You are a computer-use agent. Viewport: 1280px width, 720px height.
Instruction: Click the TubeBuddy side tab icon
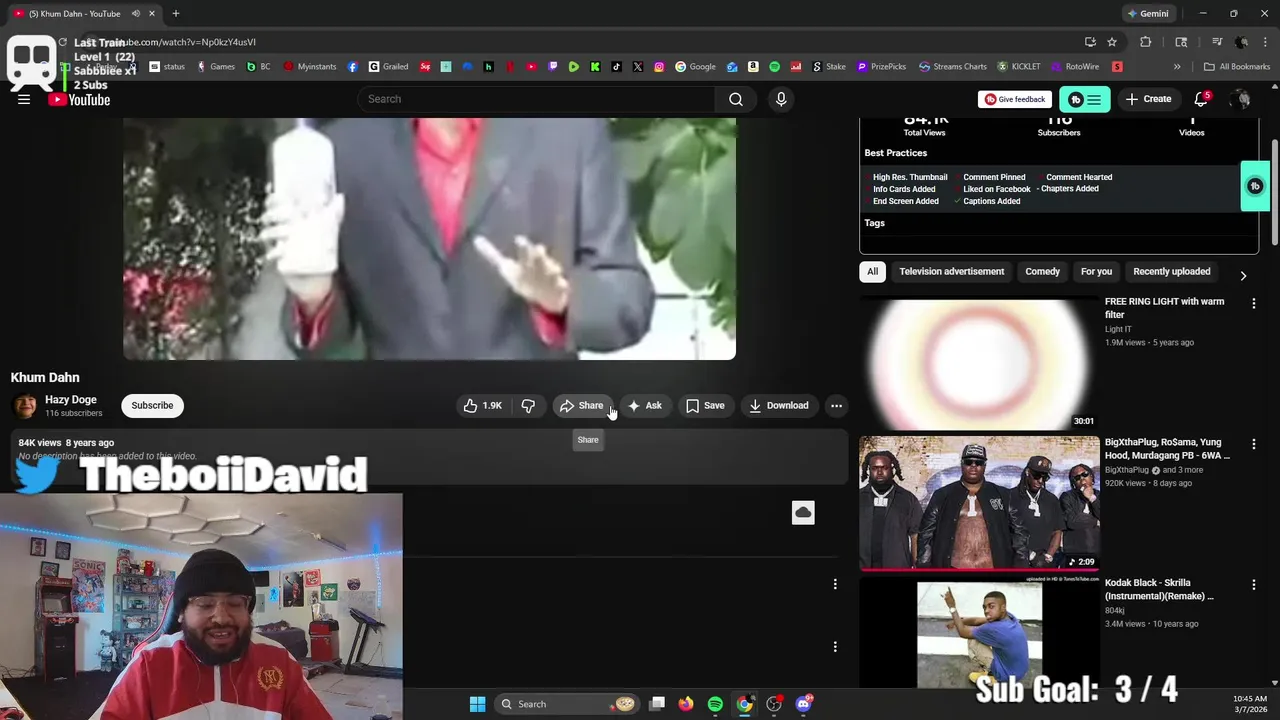click(1255, 186)
